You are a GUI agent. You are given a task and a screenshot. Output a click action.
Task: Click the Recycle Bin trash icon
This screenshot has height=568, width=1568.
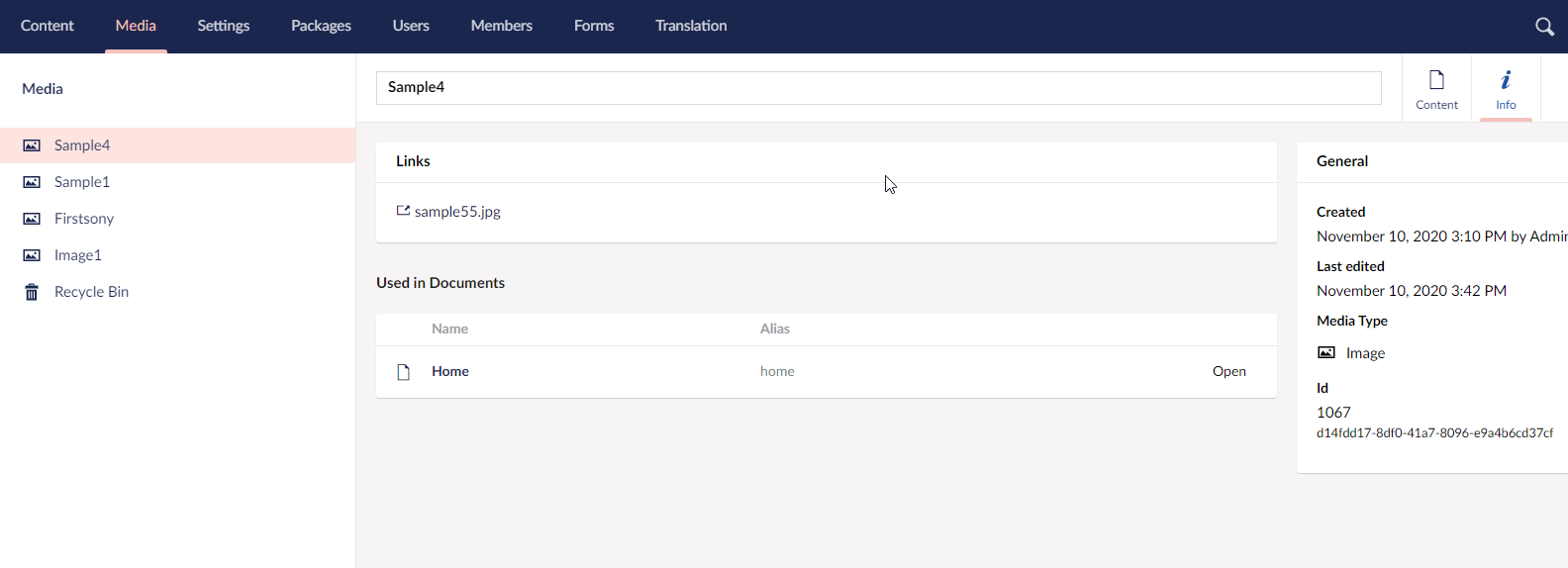click(x=32, y=292)
